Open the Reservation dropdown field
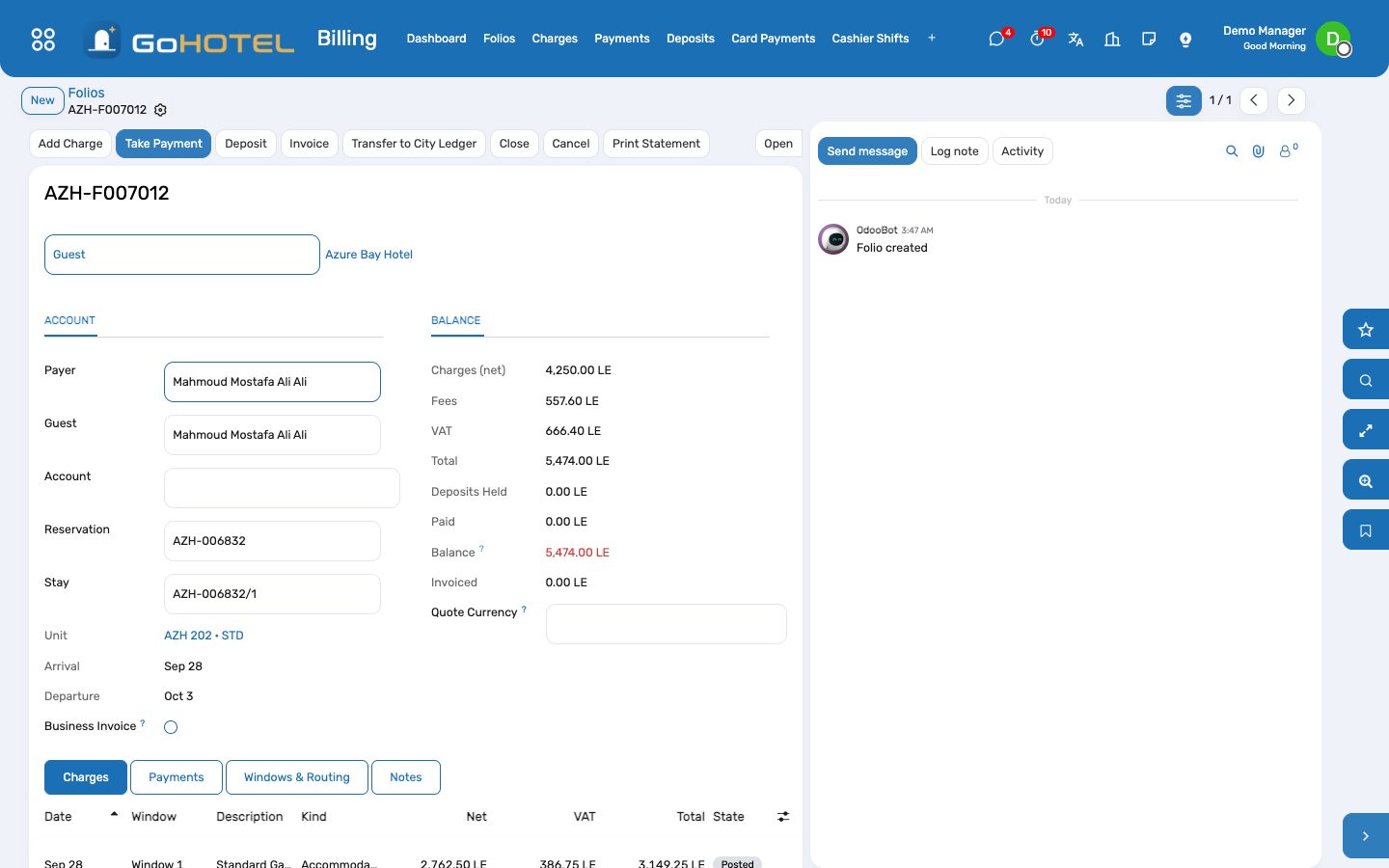Viewport: 1389px width, 868px height. click(272, 541)
